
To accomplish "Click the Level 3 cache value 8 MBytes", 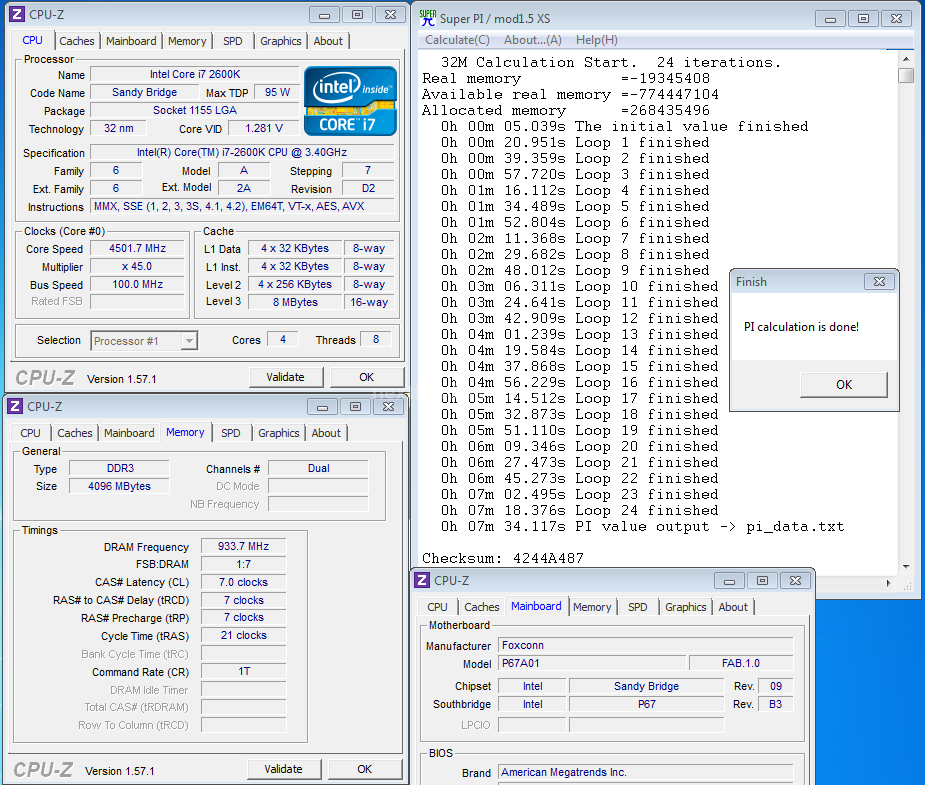I will pos(295,302).
